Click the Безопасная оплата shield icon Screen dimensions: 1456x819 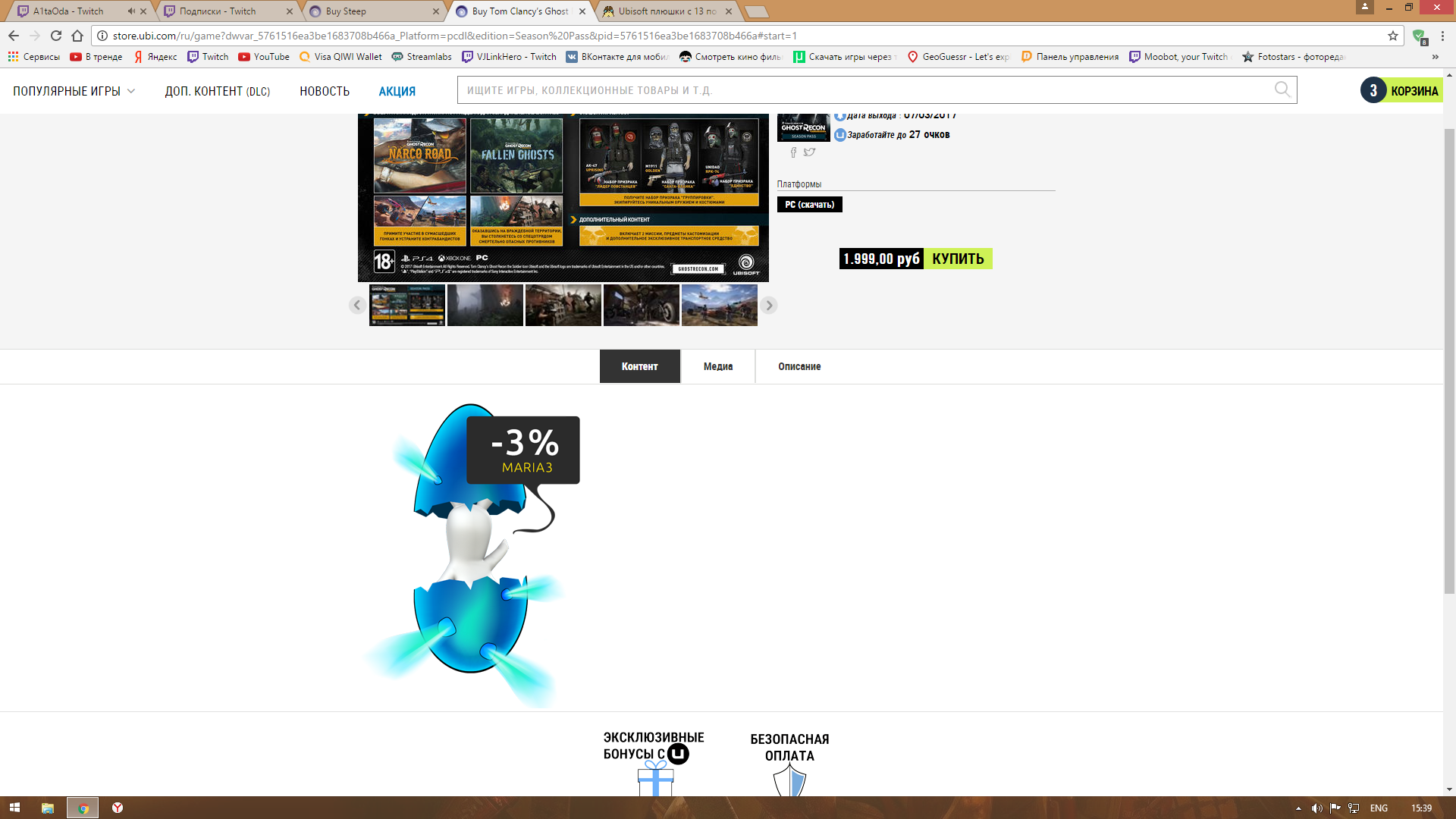789,781
